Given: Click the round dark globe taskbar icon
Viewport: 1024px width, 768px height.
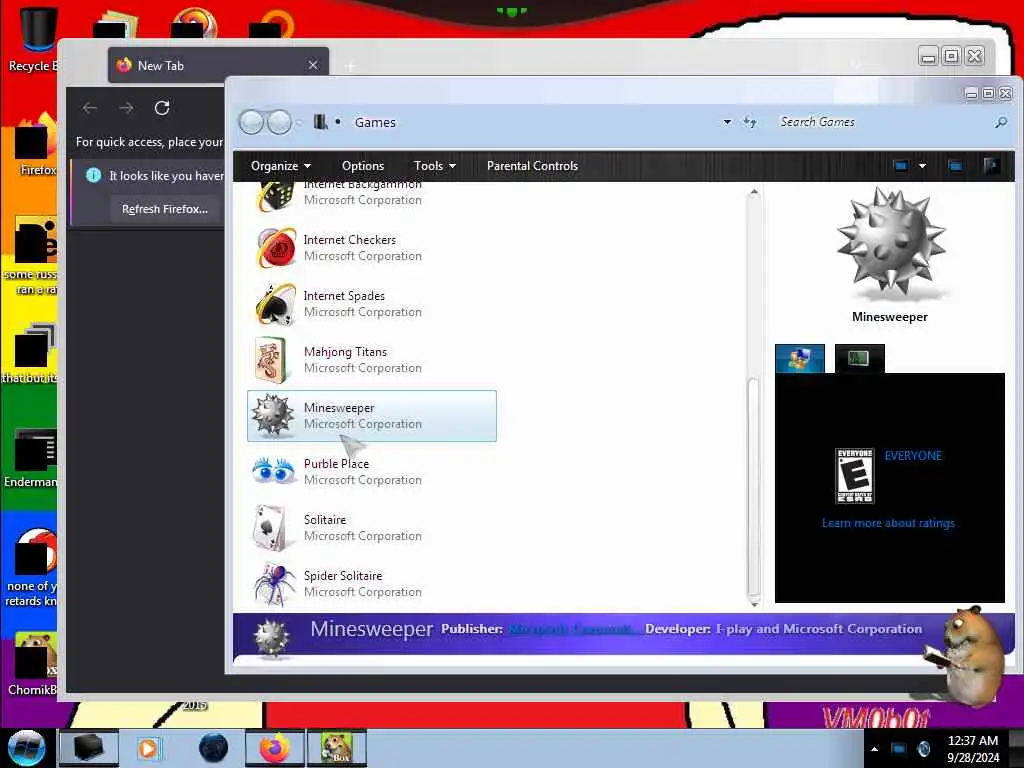Looking at the screenshot, I should [213, 748].
